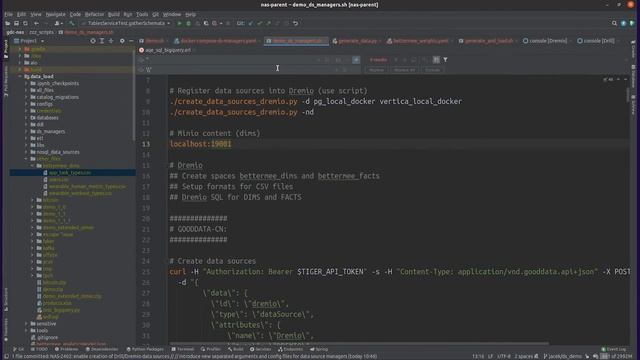Screen dimensions: 640x360
Task: Open the Endpoints tool window
Action: click(x=289, y=349)
